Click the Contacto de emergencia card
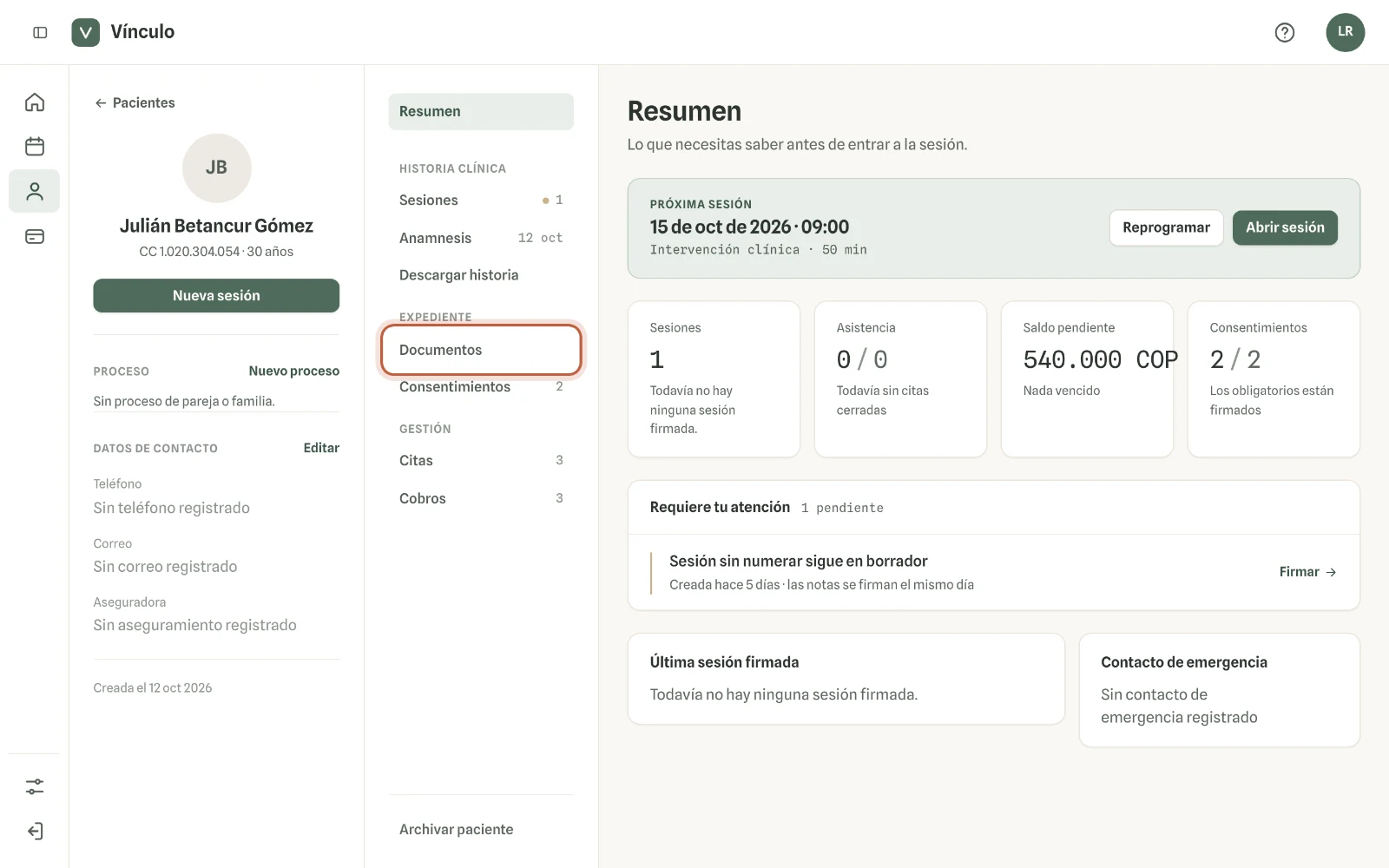Viewport: 1389px width, 868px height. (1220, 690)
